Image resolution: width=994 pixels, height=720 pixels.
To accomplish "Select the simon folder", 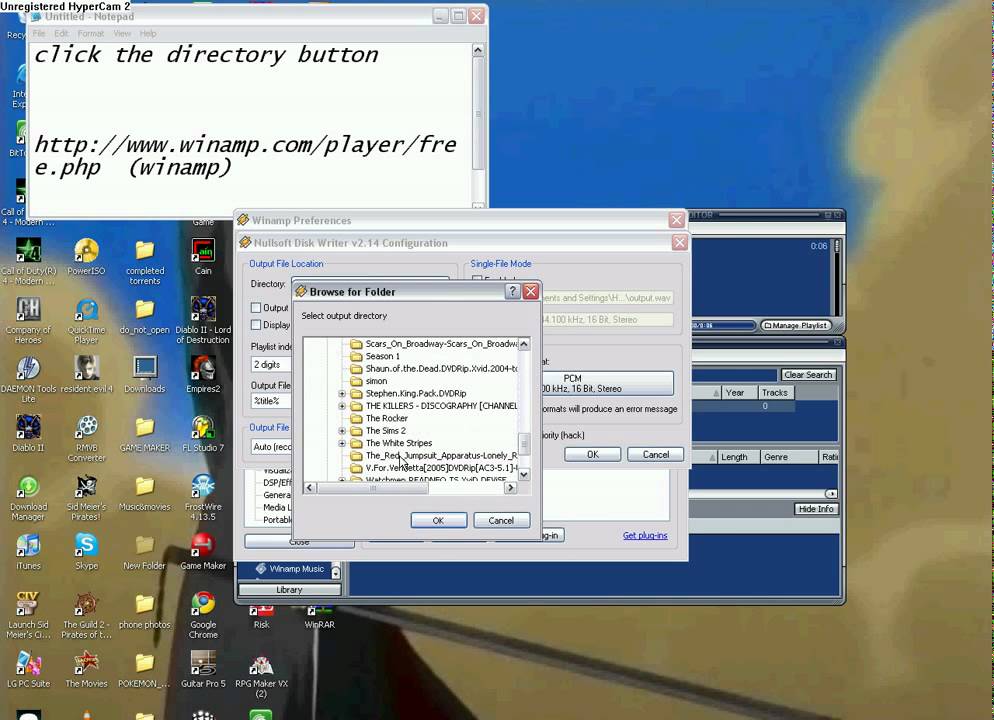I will [x=376, y=381].
